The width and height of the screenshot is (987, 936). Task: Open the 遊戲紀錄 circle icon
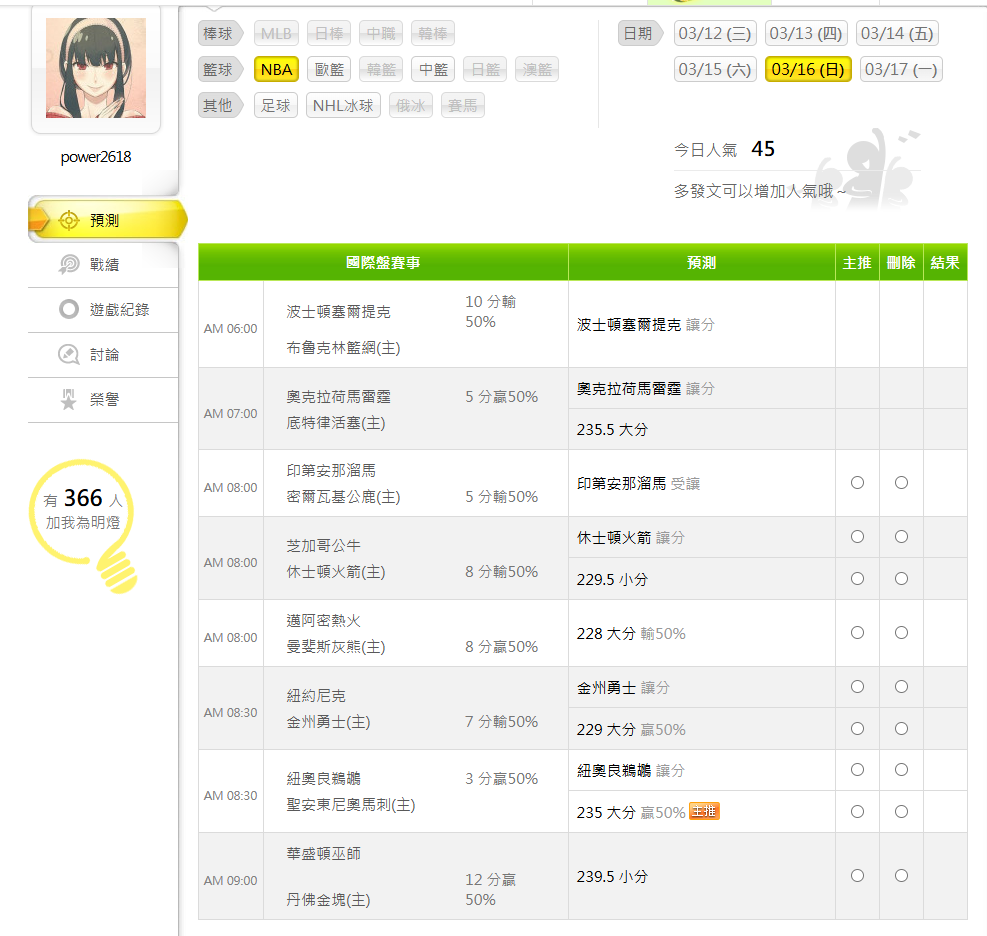tap(69, 309)
